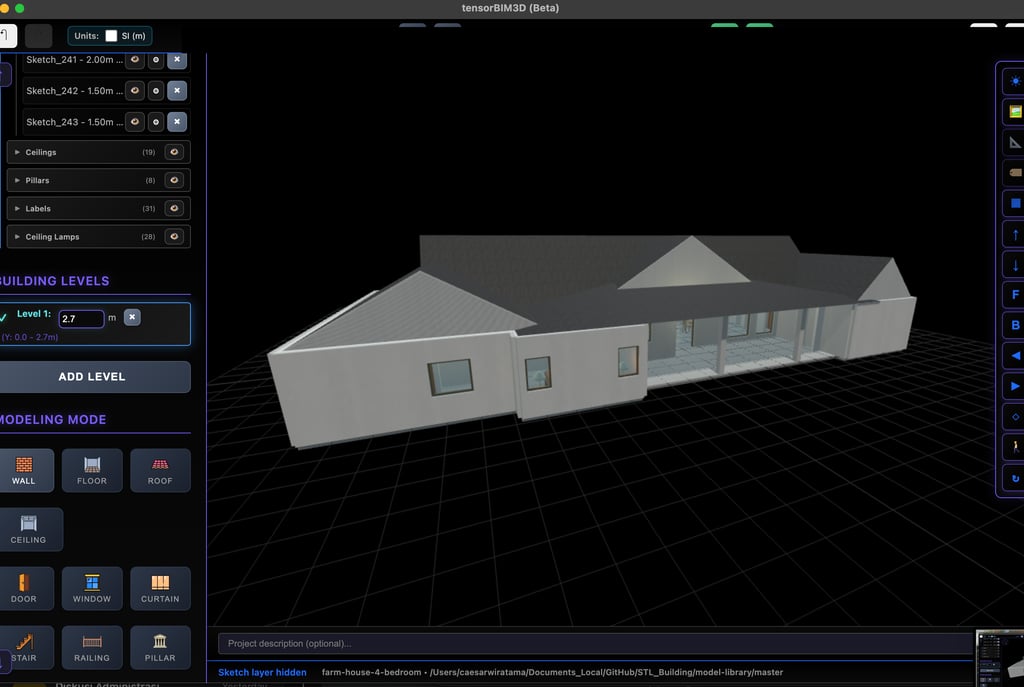Image resolution: width=1024 pixels, height=687 pixels.
Task: Click the landscape picture icon in right toolbar
Action: 1014,112
